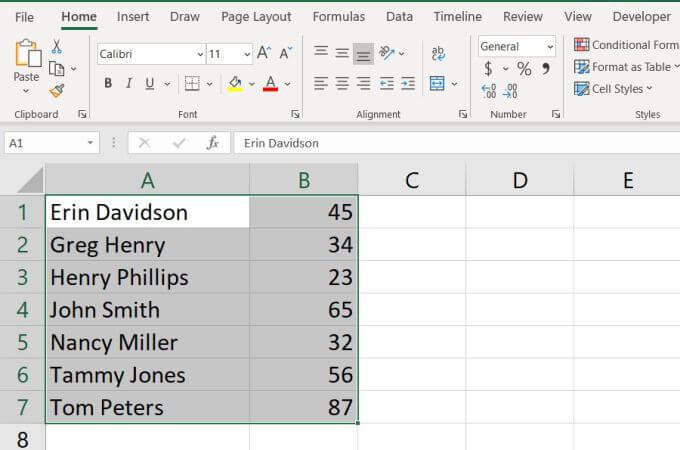Screen dimensions: 680x450
Task: Open Insert Function fx dialog
Action: pos(212,143)
